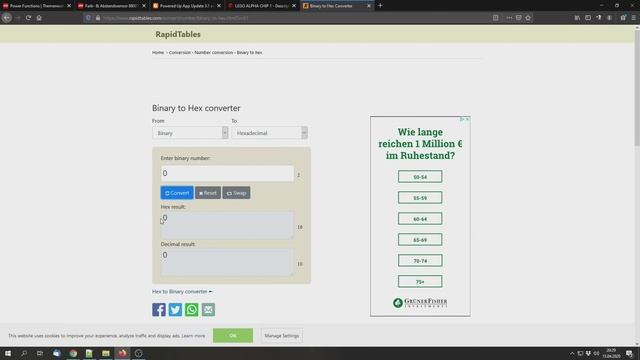
Task: Select the 55-59 age option in ad
Action: (420, 198)
